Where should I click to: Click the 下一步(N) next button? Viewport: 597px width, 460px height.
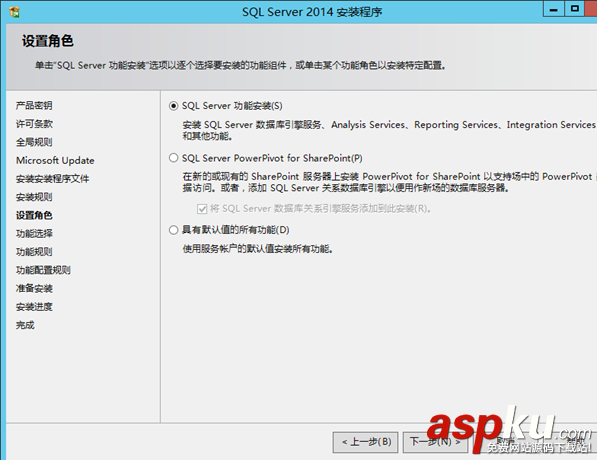(x=436, y=442)
